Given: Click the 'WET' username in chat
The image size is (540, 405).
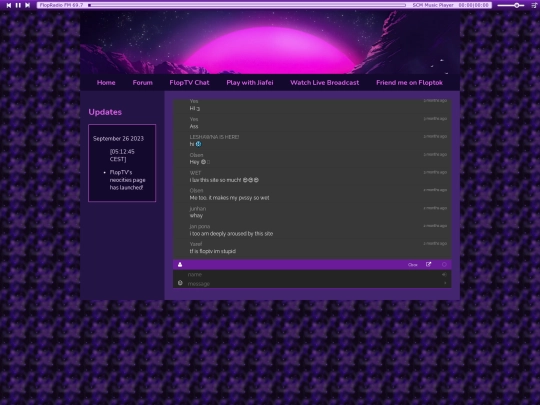Looking at the screenshot, I should pos(195,173).
